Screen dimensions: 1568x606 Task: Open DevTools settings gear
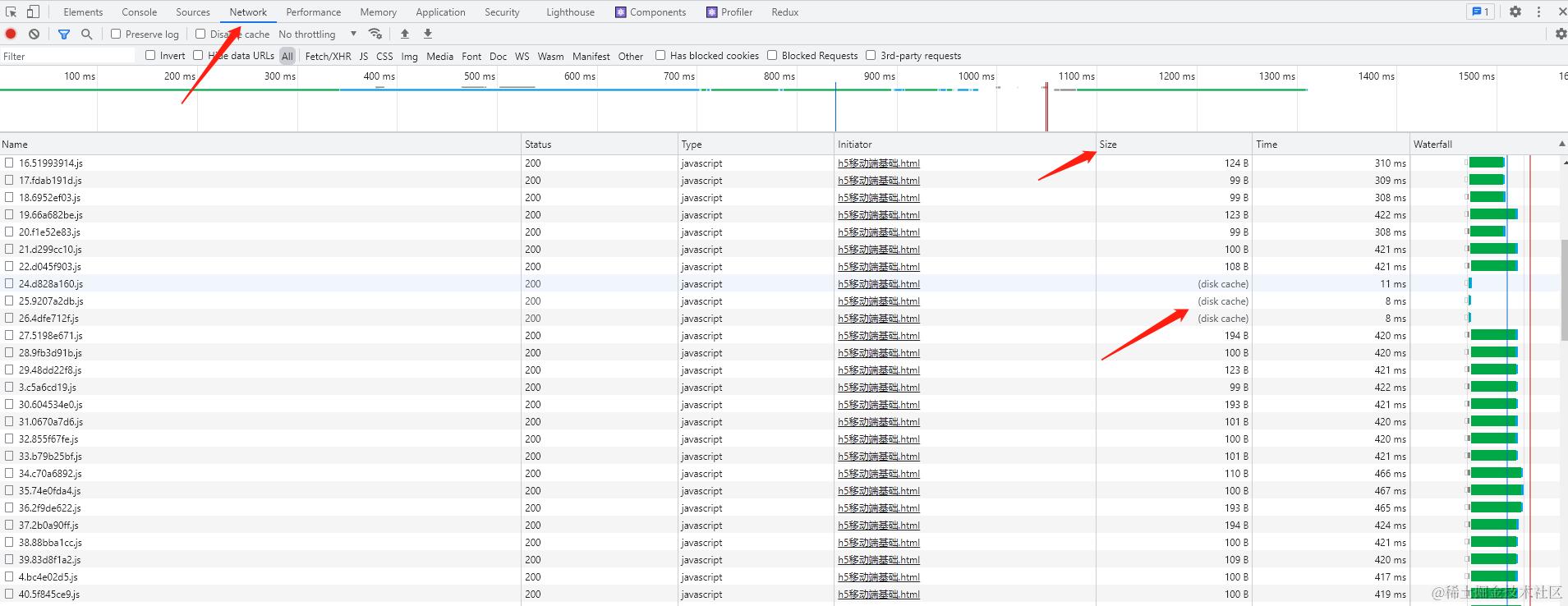(x=1515, y=11)
